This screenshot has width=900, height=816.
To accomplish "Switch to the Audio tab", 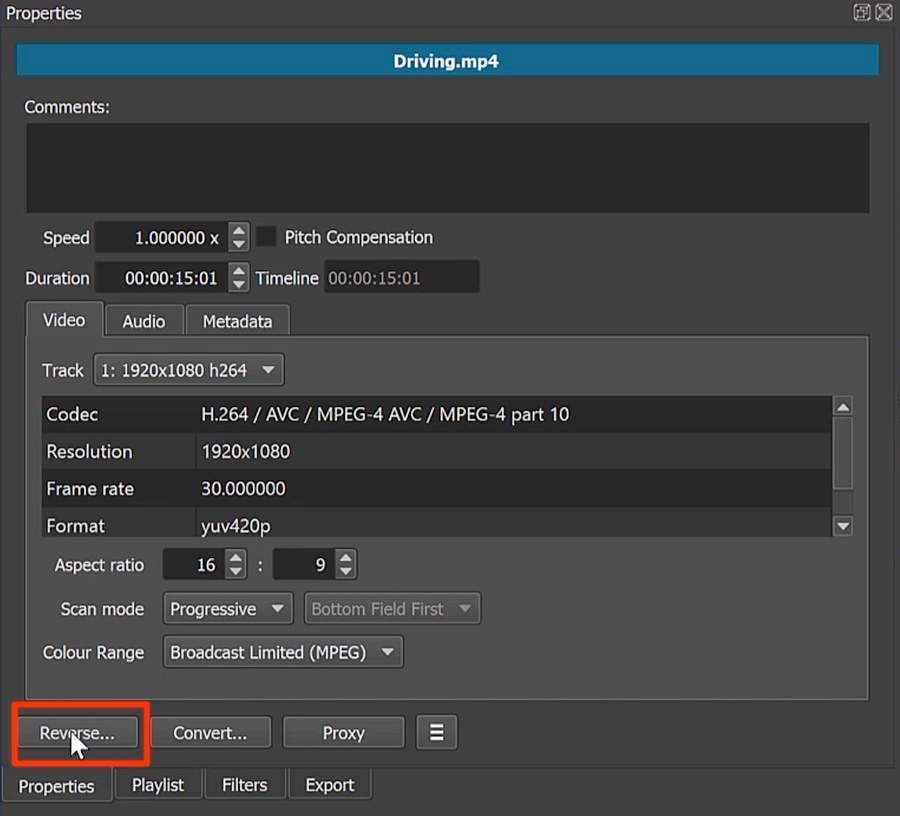I will click(144, 321).
